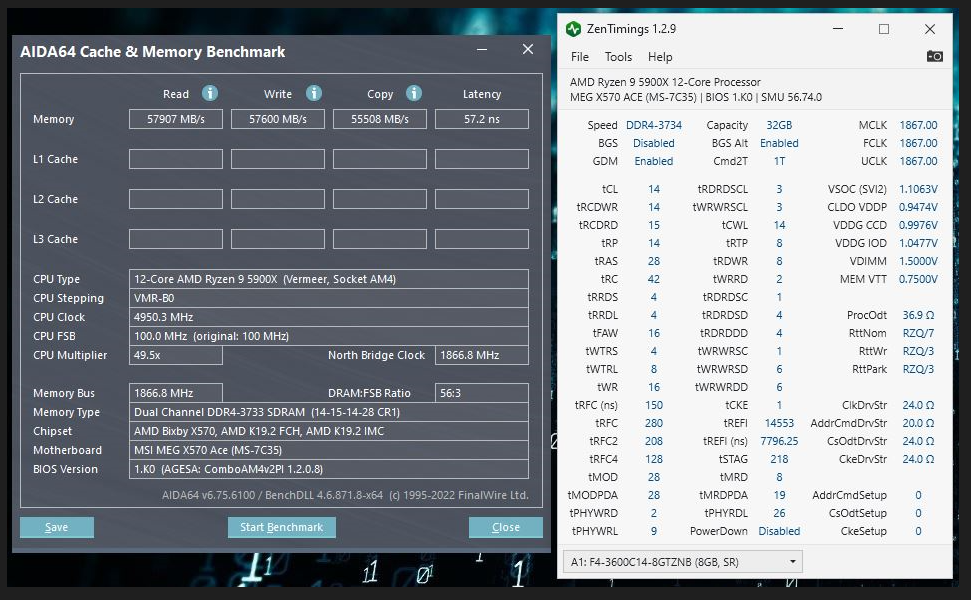Click Memory Read field showing 57907 MB/s

pyautogui.click(x=176, y=119)
